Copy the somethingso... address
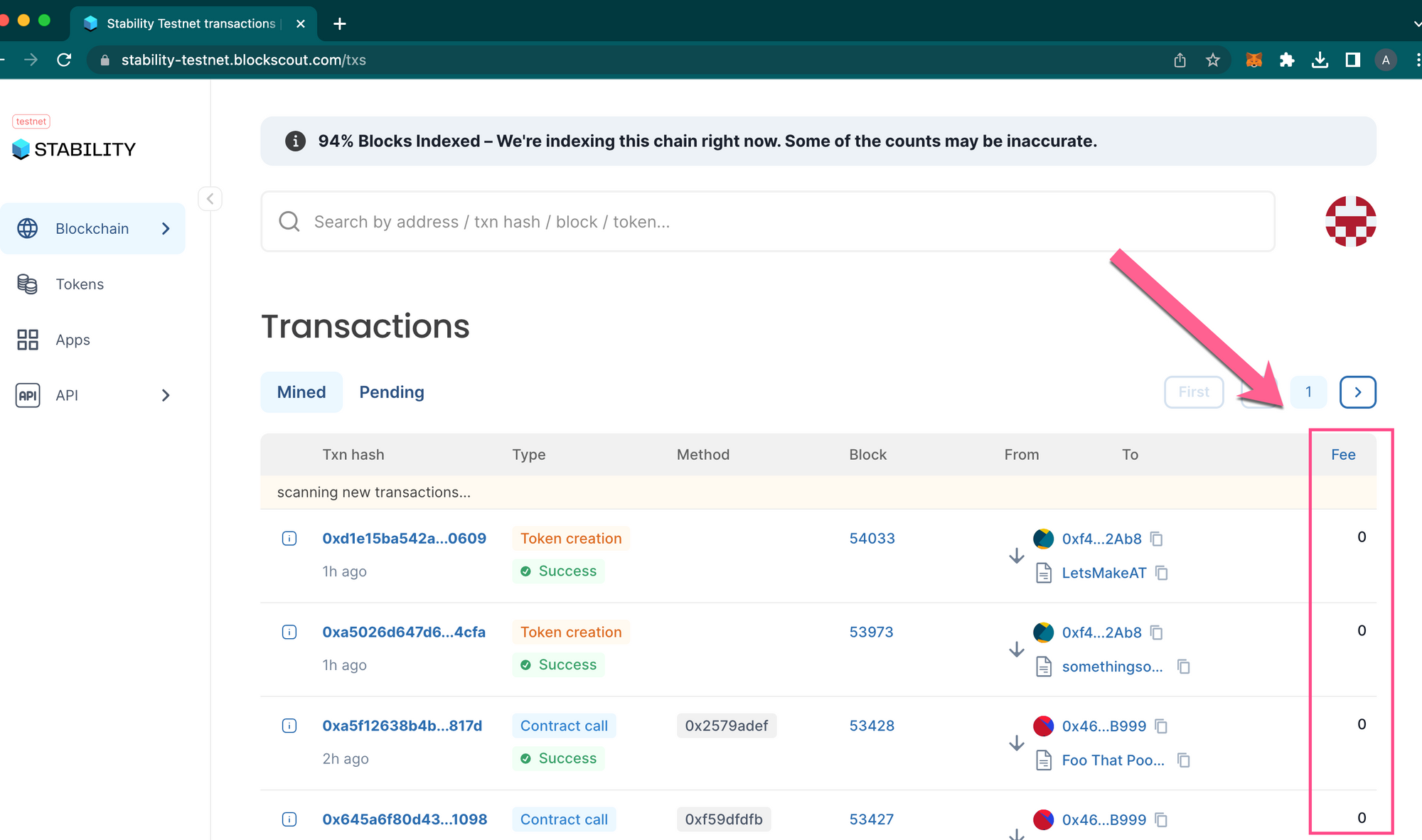This screenshot has width=1422, height=840. point(1184,667)
